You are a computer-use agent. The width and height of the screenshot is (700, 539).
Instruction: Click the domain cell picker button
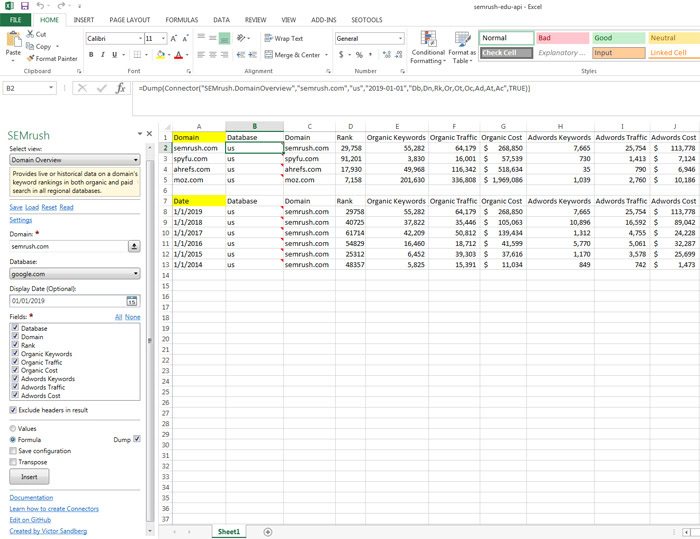click(x=134, y=245)
